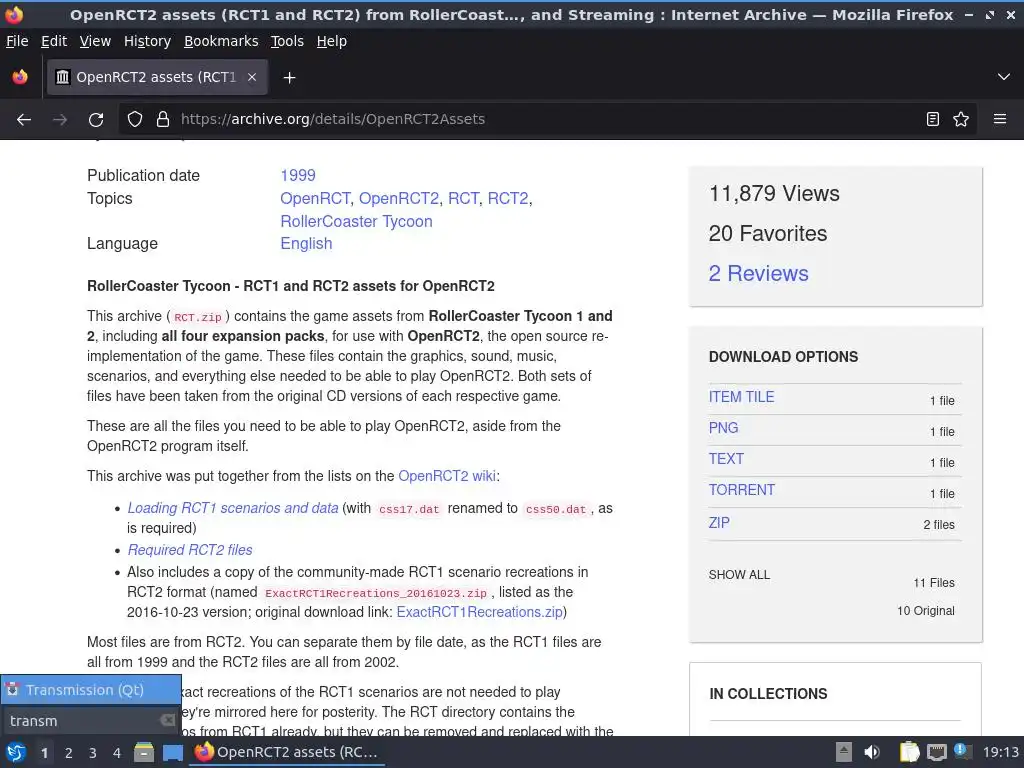Open the OpenRCT topic link

point(315,199)
